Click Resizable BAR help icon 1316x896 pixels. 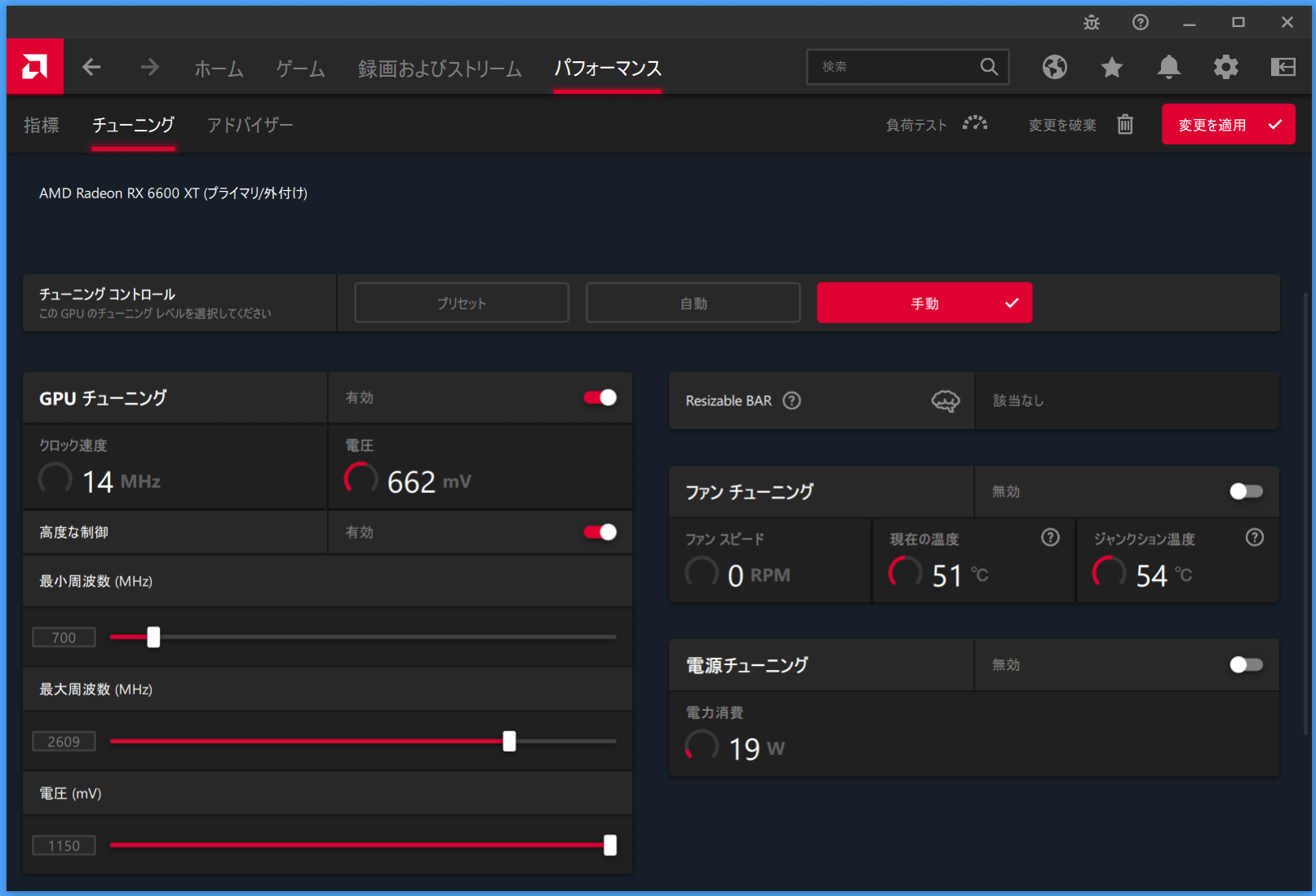(x=791, y=401)
